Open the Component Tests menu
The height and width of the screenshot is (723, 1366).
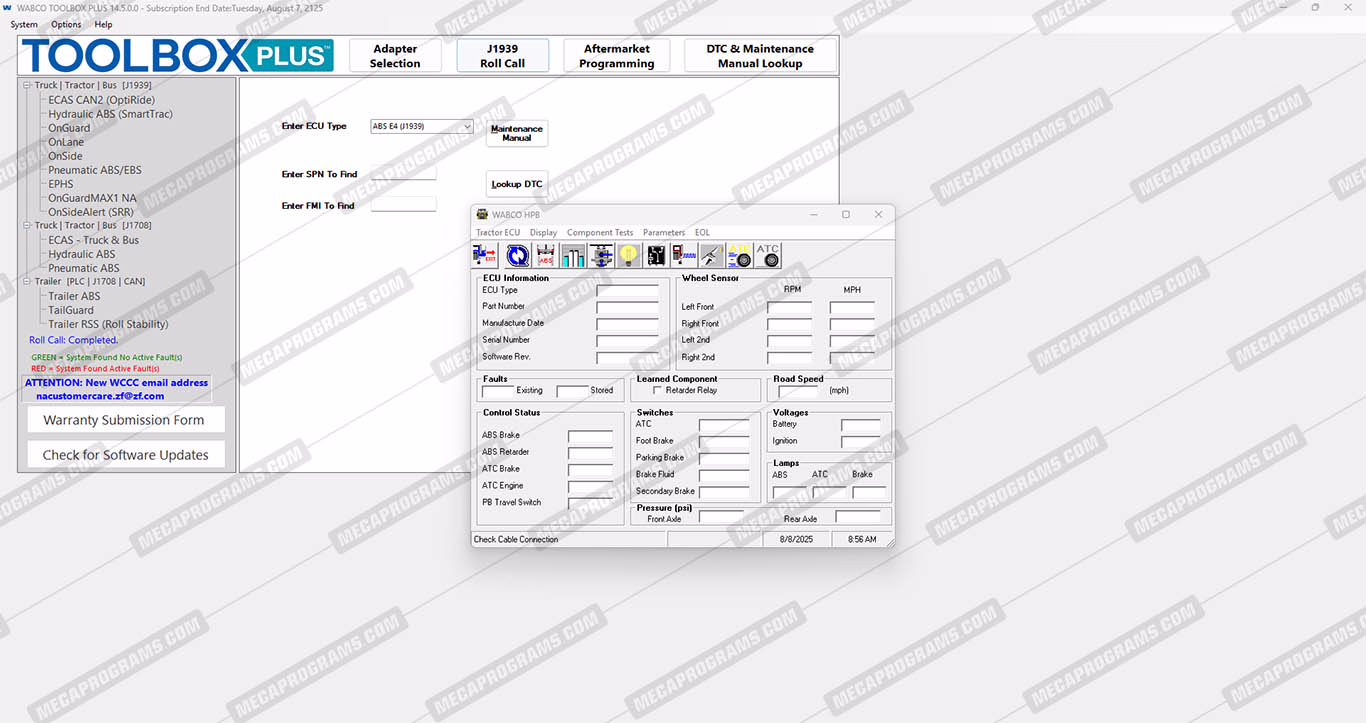point(600,232)
